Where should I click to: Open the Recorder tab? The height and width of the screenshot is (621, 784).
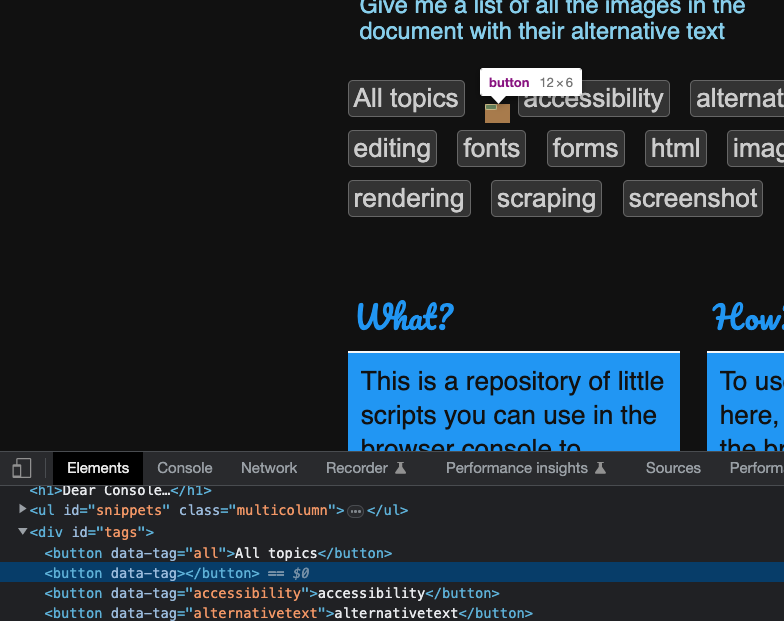point(366,468)
